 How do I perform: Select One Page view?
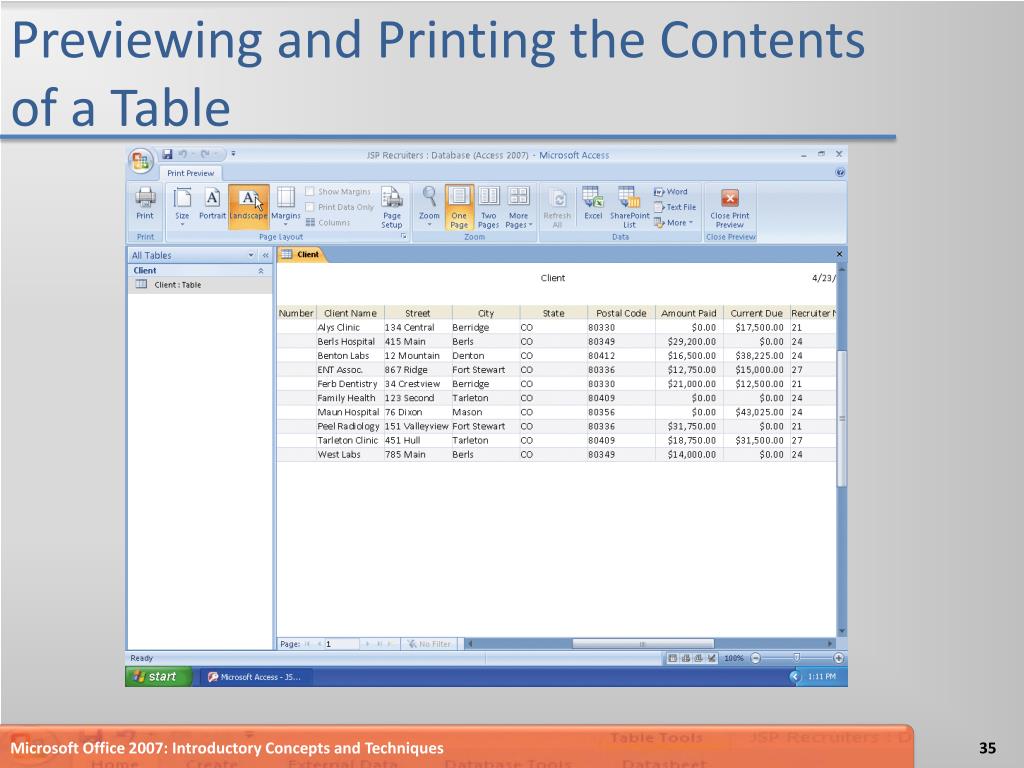[459, 207]
